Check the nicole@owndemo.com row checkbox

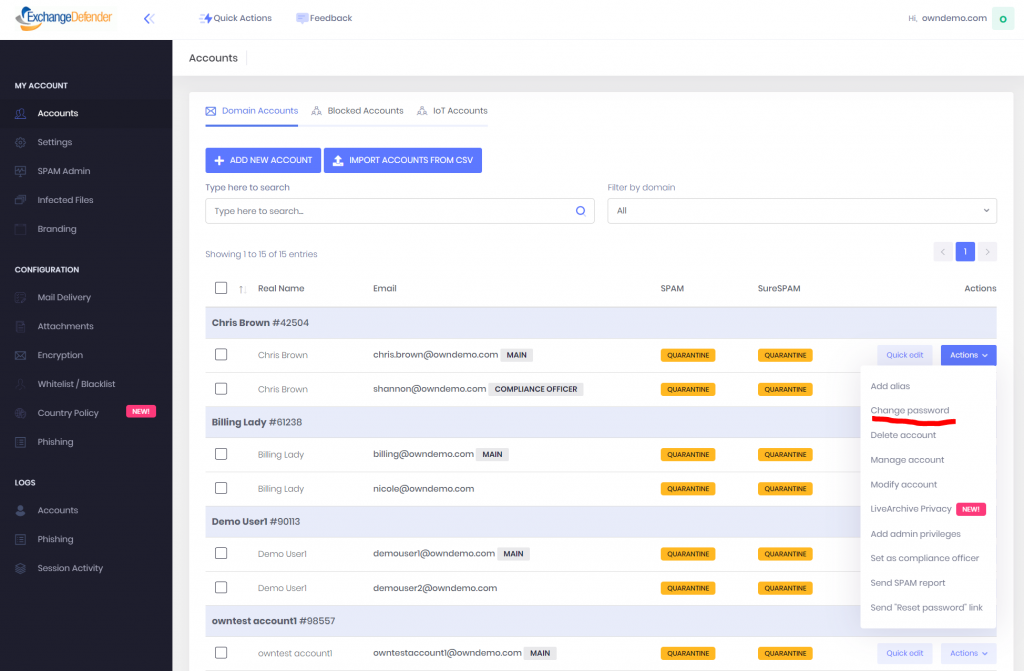pos(221,488)
